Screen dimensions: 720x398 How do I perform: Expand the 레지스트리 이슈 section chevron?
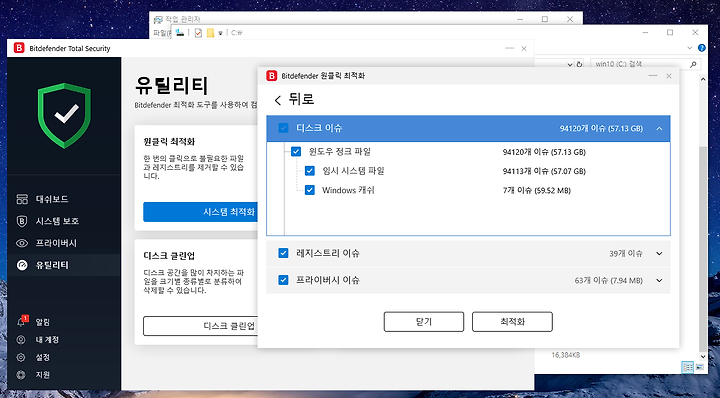point(659,253)
